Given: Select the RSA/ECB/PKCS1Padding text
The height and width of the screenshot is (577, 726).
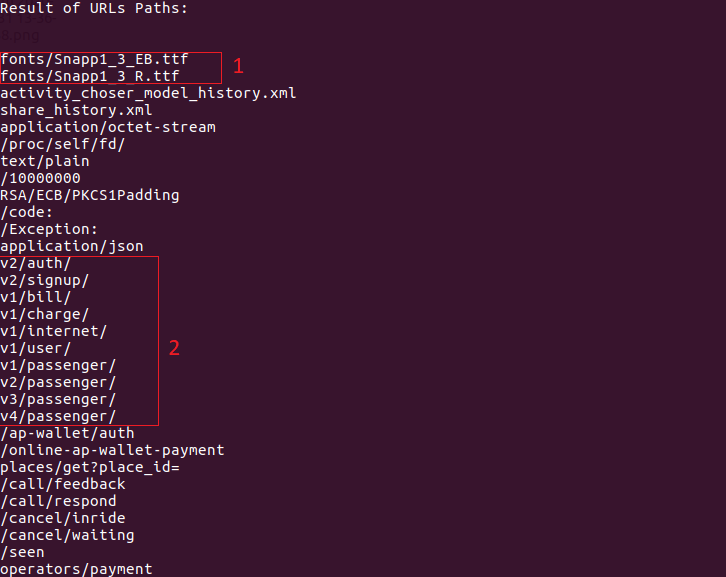Looking at the screenshot, I should tap(90, 195).
